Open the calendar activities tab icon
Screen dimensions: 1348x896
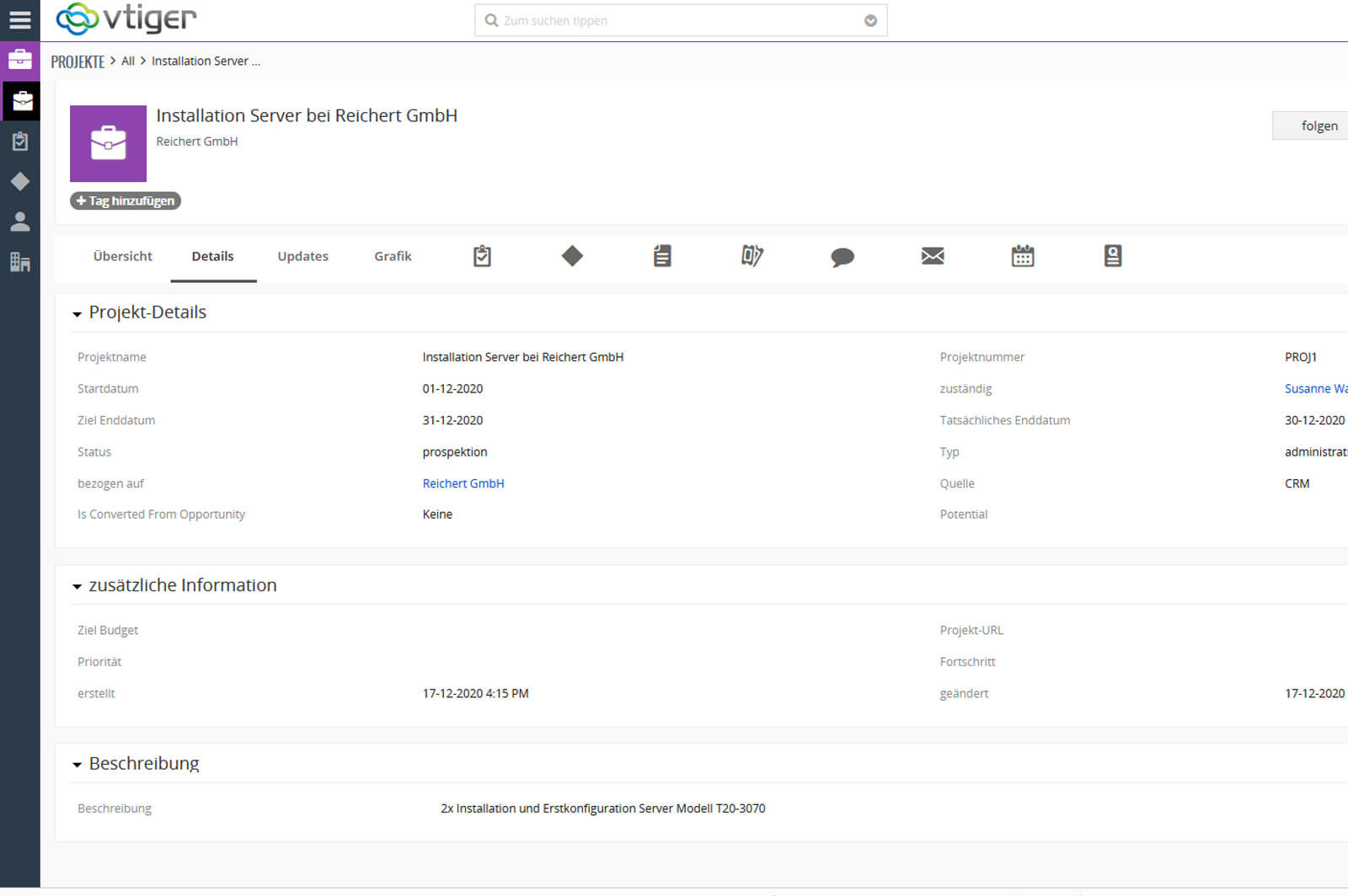[x=1023, y=256]
